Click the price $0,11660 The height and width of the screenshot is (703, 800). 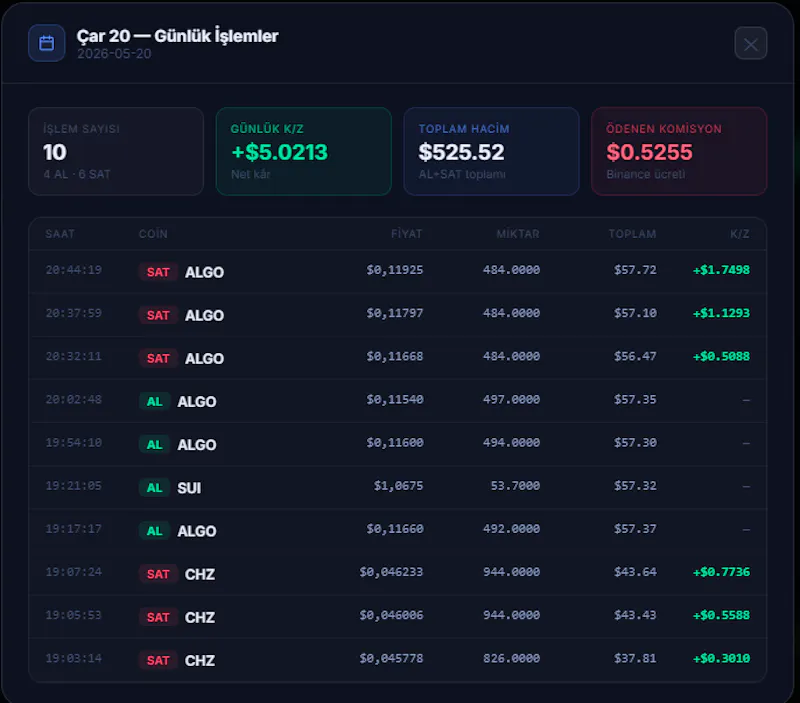(395, 529)
